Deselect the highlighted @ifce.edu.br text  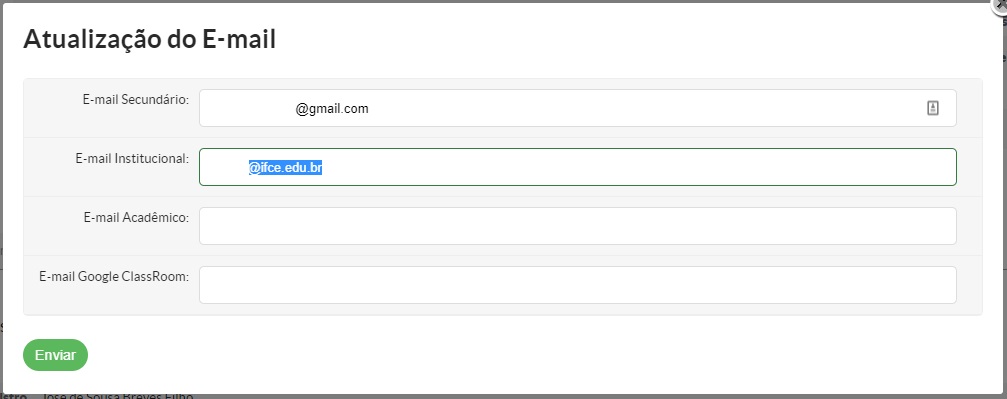coord(285,168)
